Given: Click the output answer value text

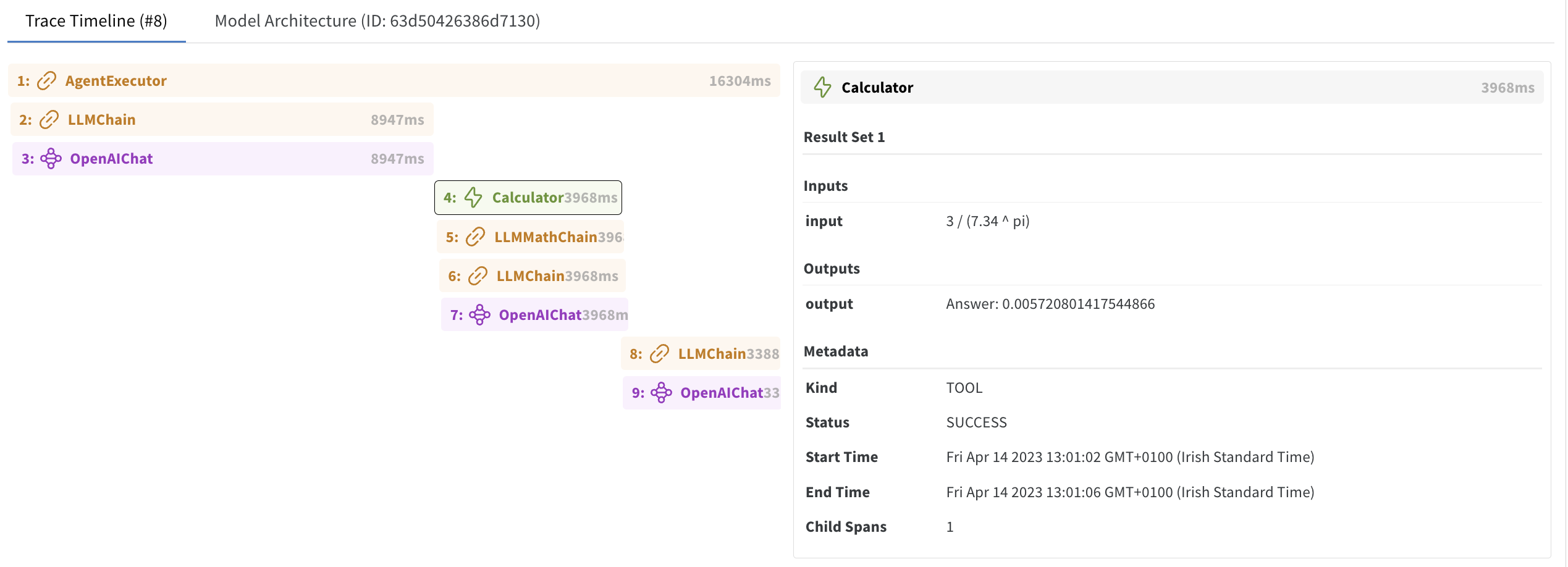Looking at the screenshot, I should (x=1050, y=304).
